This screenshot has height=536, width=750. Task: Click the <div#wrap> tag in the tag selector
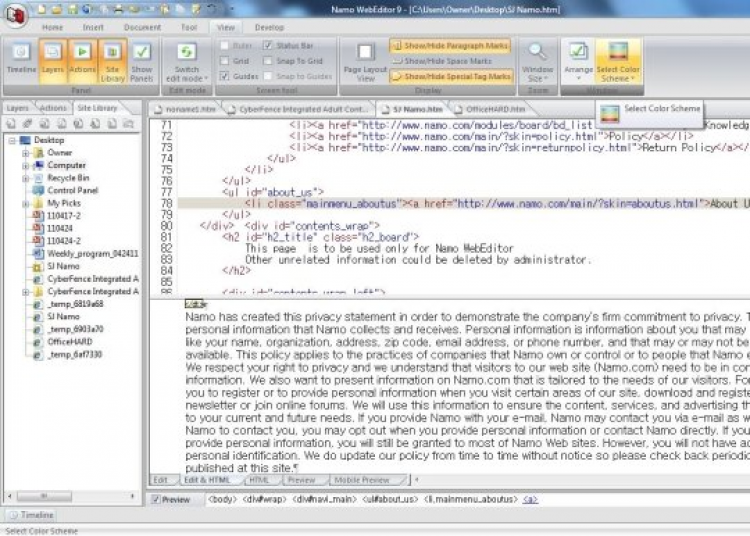pyautogui.click(x=264, y=500)
